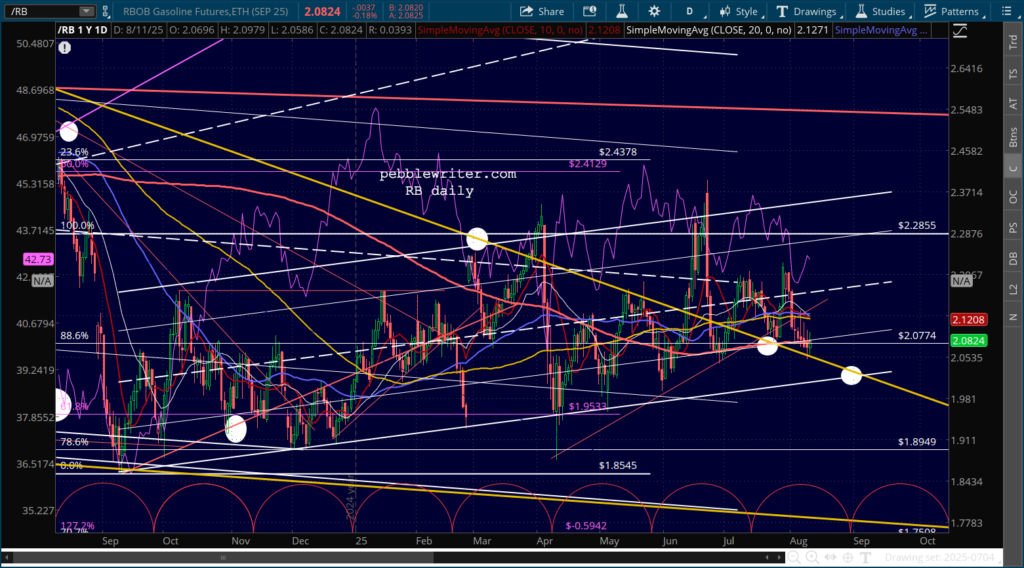Toggle the trend-line chart mode icon
This screenshot has height=568, width=1024.
point(959,31)
